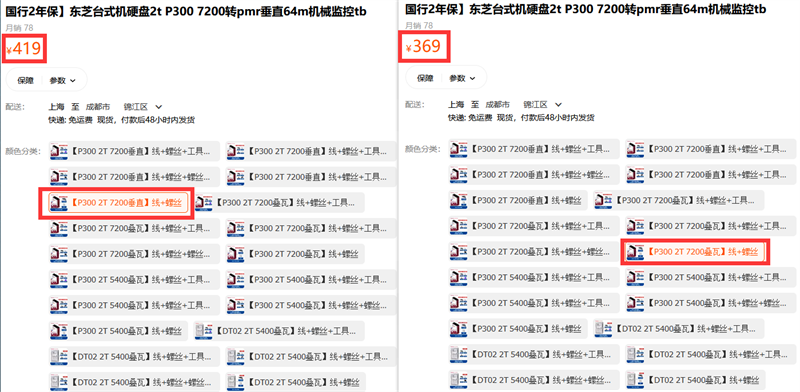800x392 pixels.
Task: Pick 【P300 2T 5400叠瓦】线+螺丝 option on right page
Action: [518, 329]
